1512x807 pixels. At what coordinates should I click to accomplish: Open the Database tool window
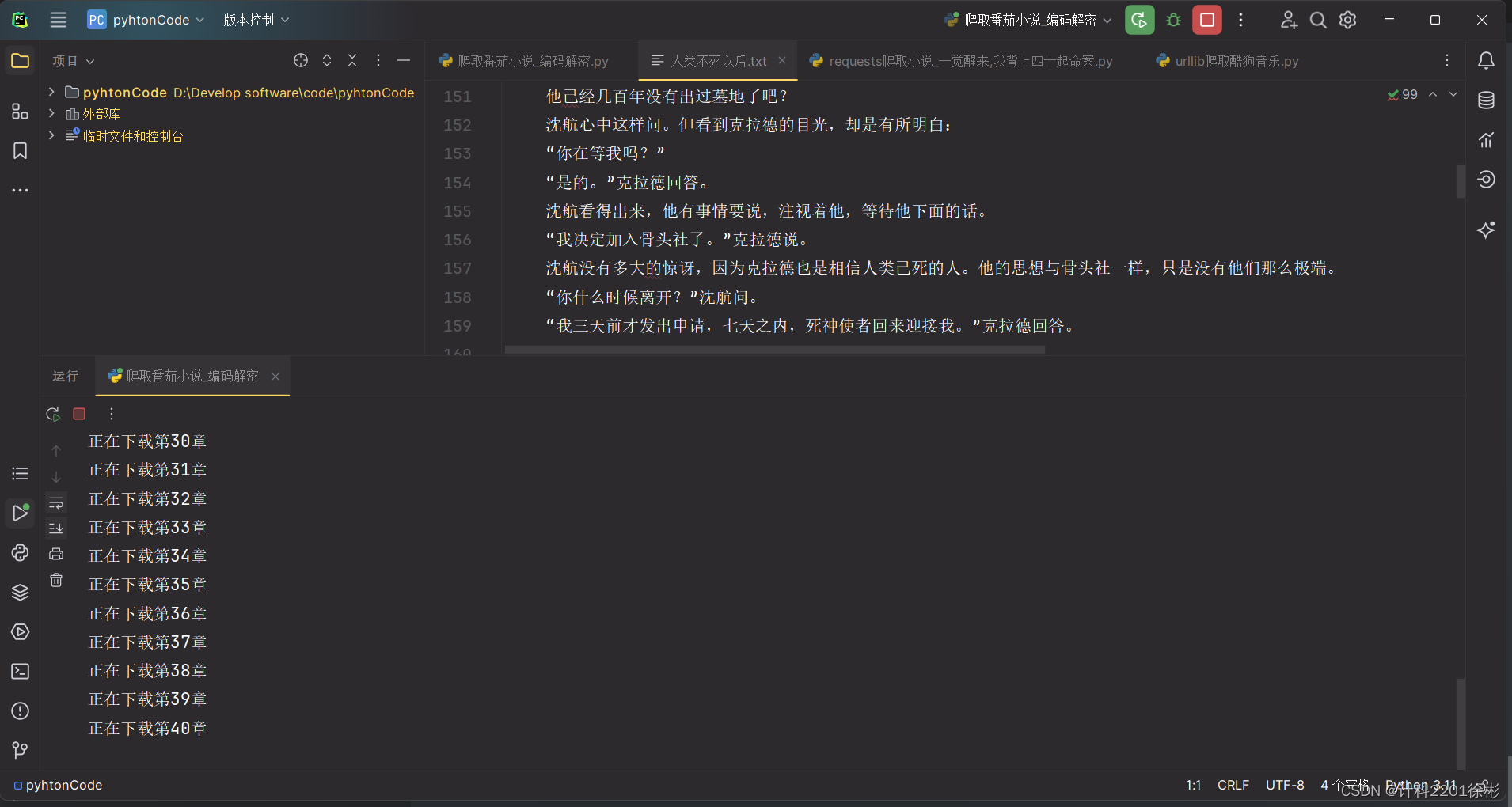(1487, 100)
